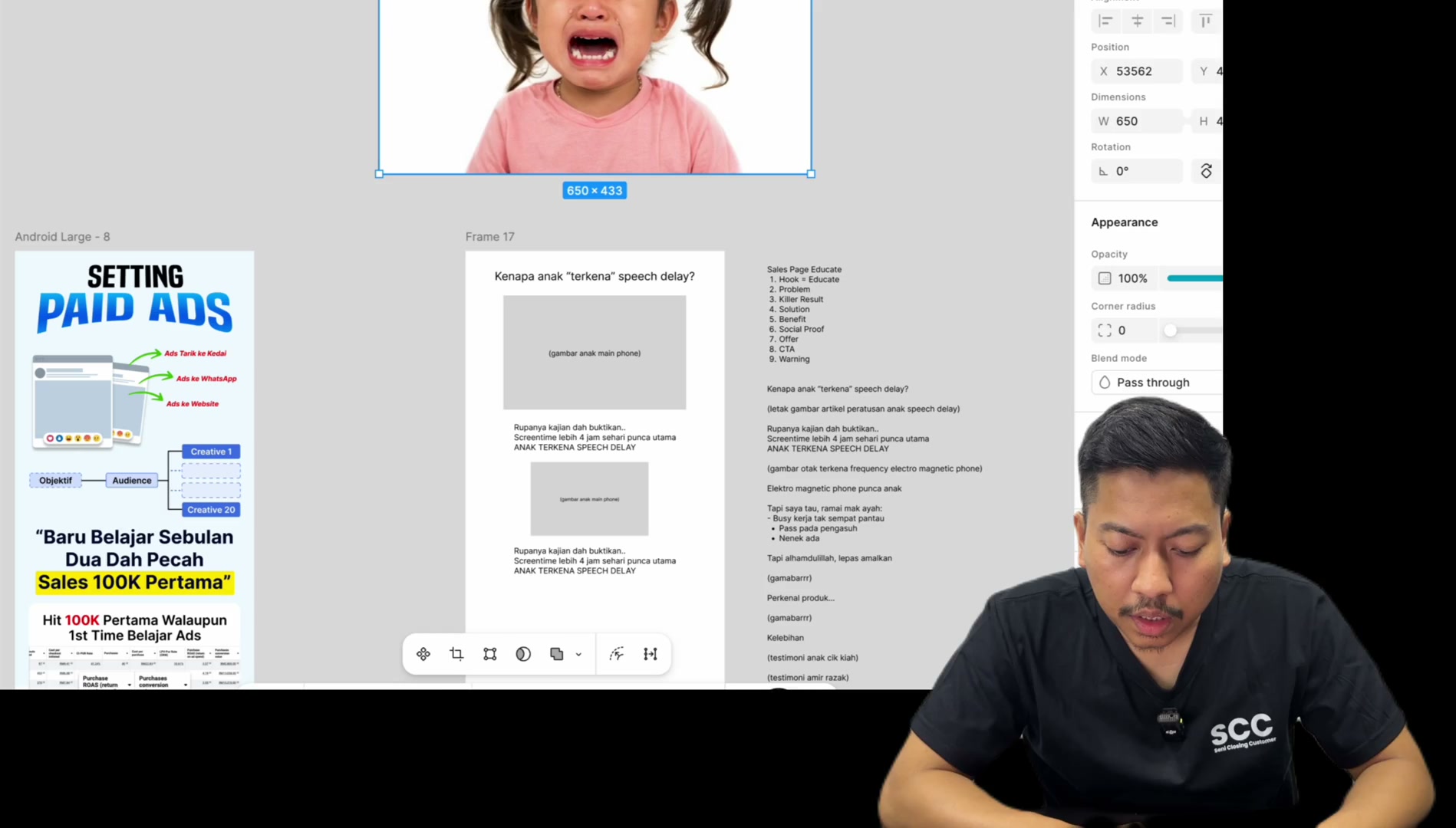Image resolution: width=1456 pixels, height=828 pixels.
Task: Click the Create component icon in floating toolbar
Action: 423,654
